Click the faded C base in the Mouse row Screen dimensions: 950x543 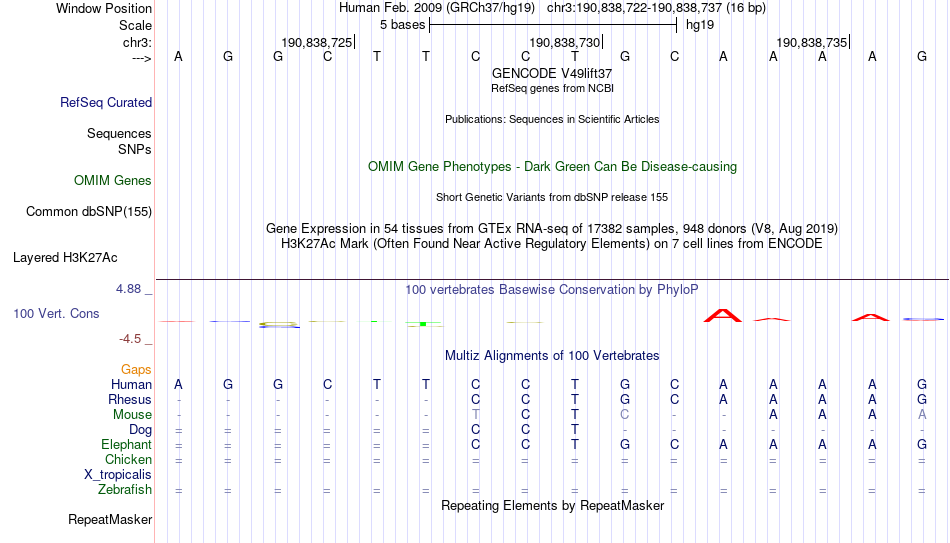[625, 415]
